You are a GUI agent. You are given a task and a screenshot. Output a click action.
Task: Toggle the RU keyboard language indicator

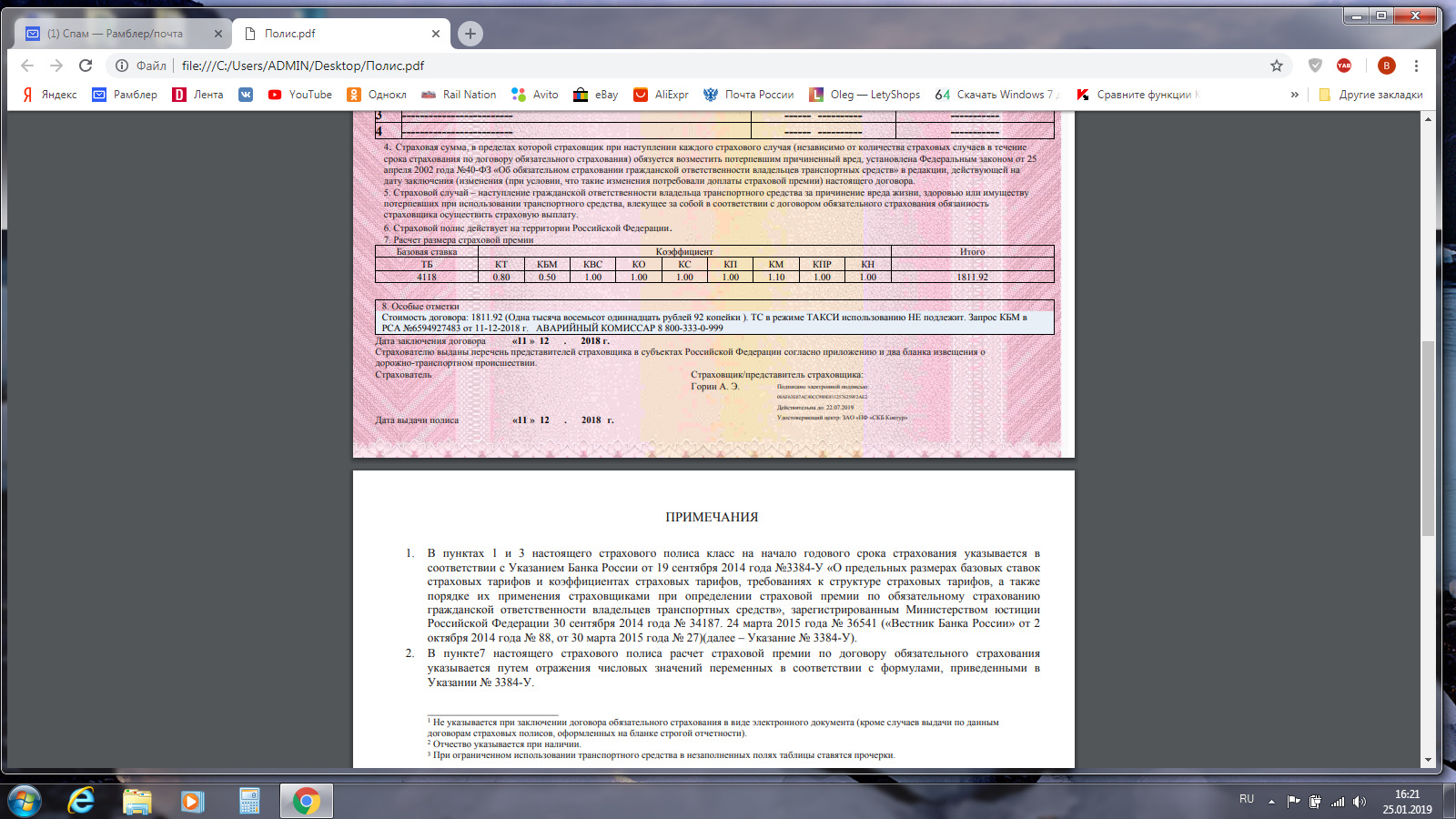click(x=1246, y=799)
